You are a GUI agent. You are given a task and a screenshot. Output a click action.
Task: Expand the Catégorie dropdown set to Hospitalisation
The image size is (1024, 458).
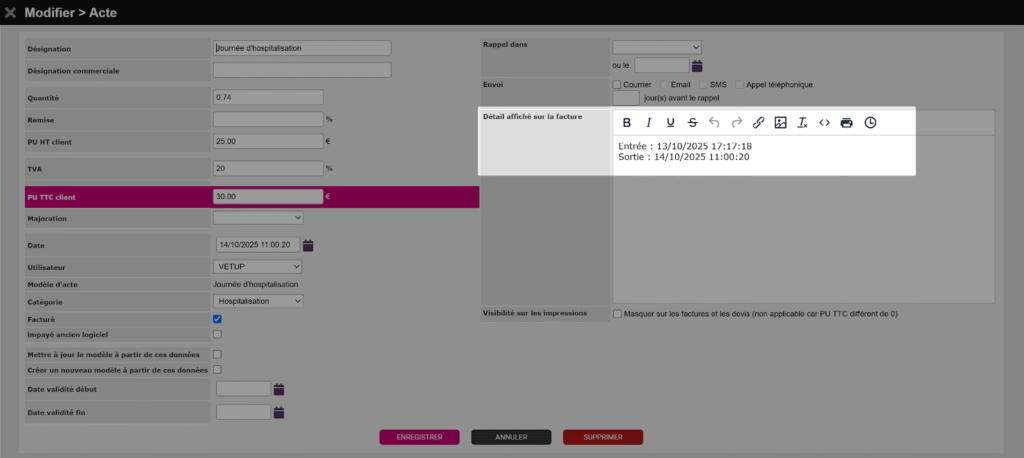tap(258, 300)
